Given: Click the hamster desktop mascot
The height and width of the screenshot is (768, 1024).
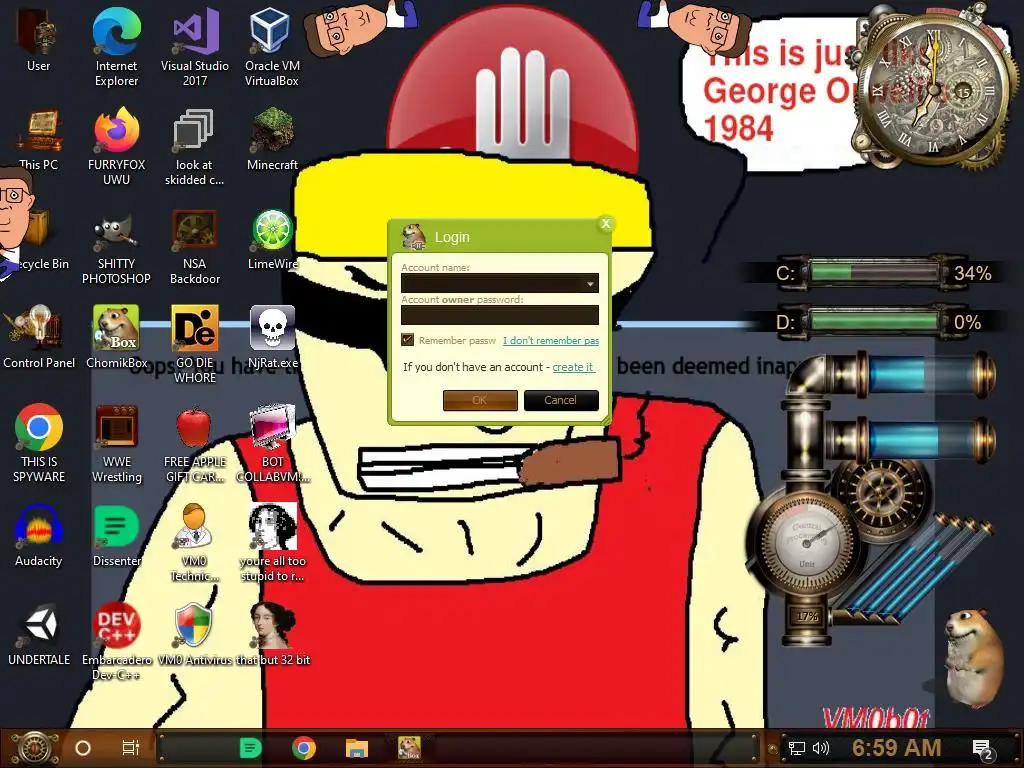Looking at the screenshot, I should (x=974, y=658).
